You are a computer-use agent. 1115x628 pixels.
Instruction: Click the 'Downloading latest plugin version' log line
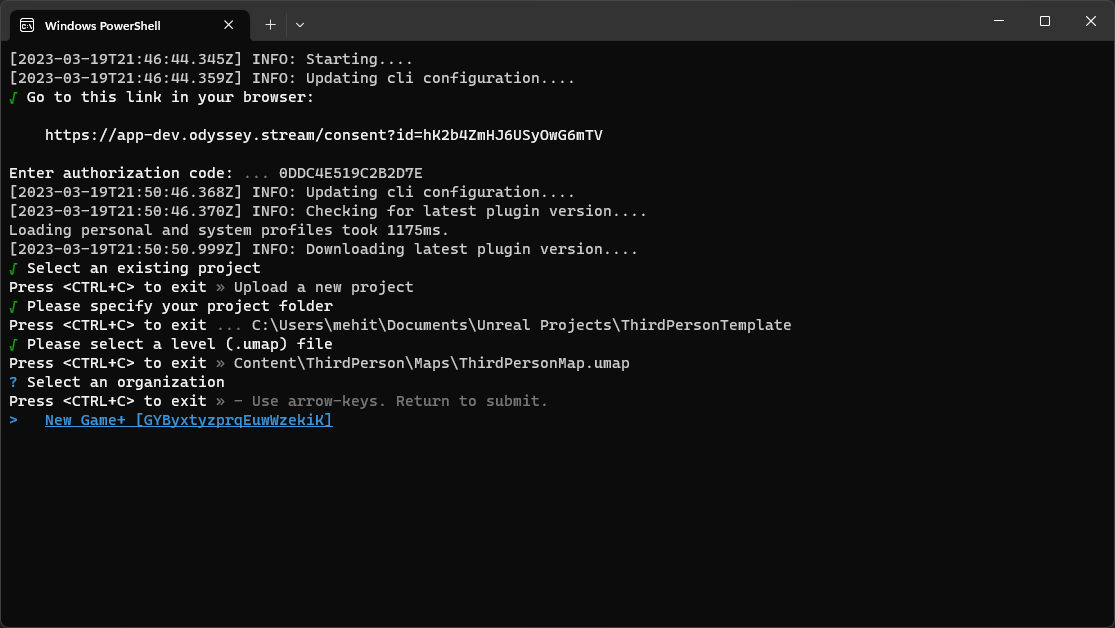point(324,249)
